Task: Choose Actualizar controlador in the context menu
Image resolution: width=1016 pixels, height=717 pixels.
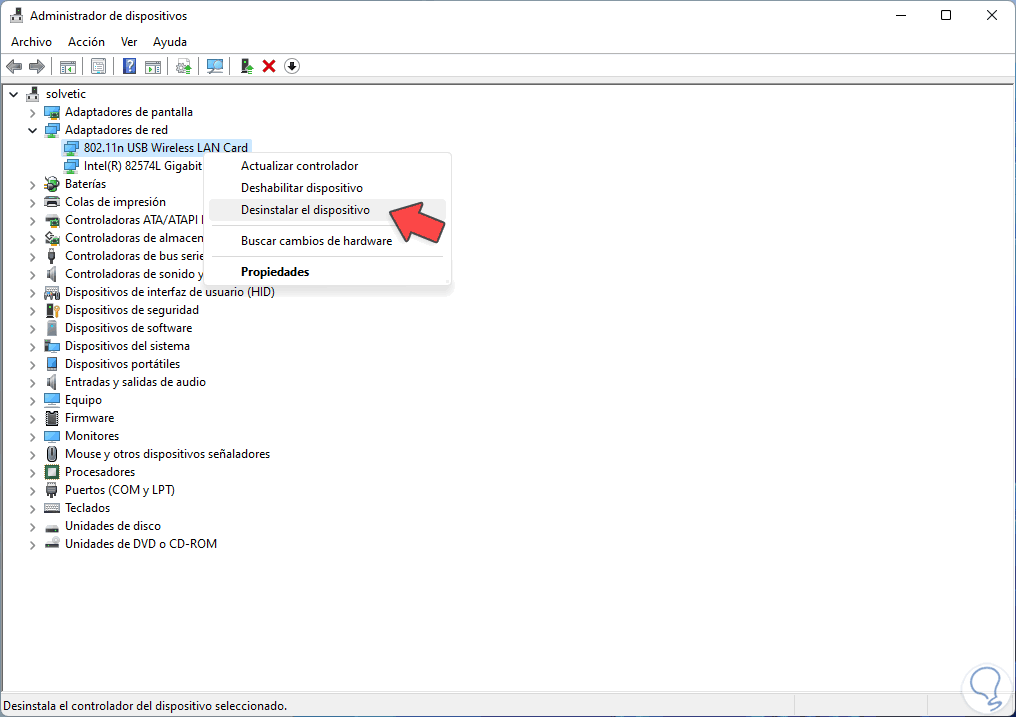Action: (327, 166)
